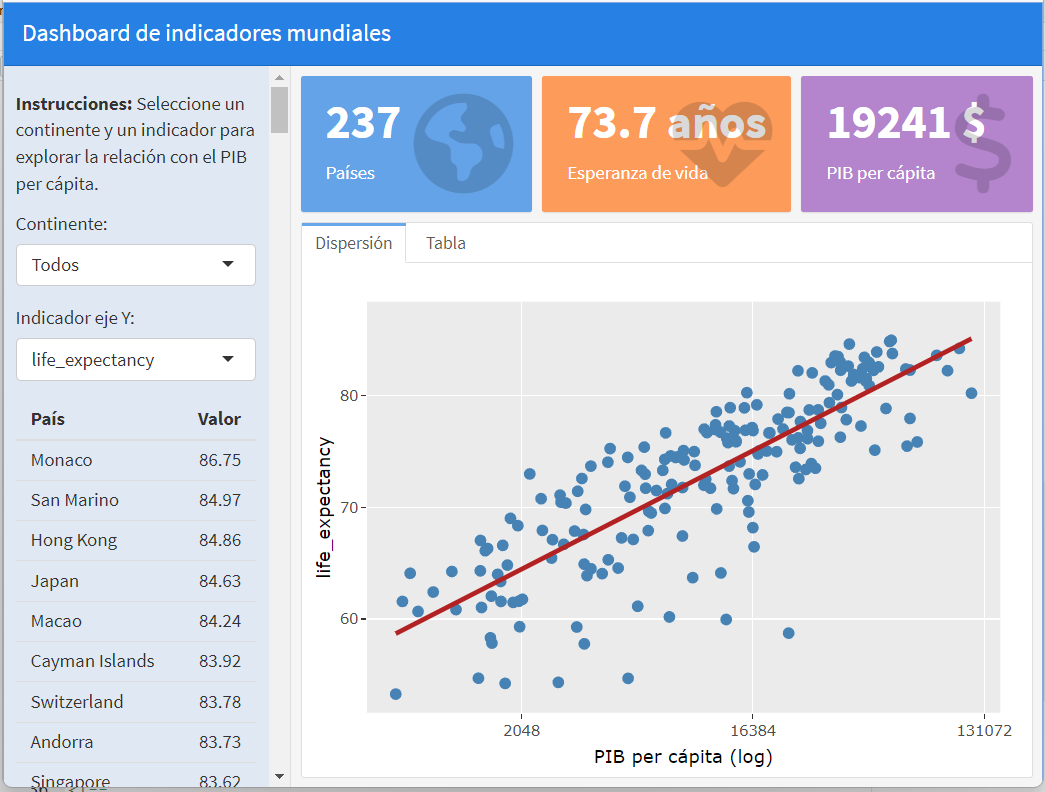1045x792 pixels.
Task: Click the red regression line in the plot
Action: 683,486
